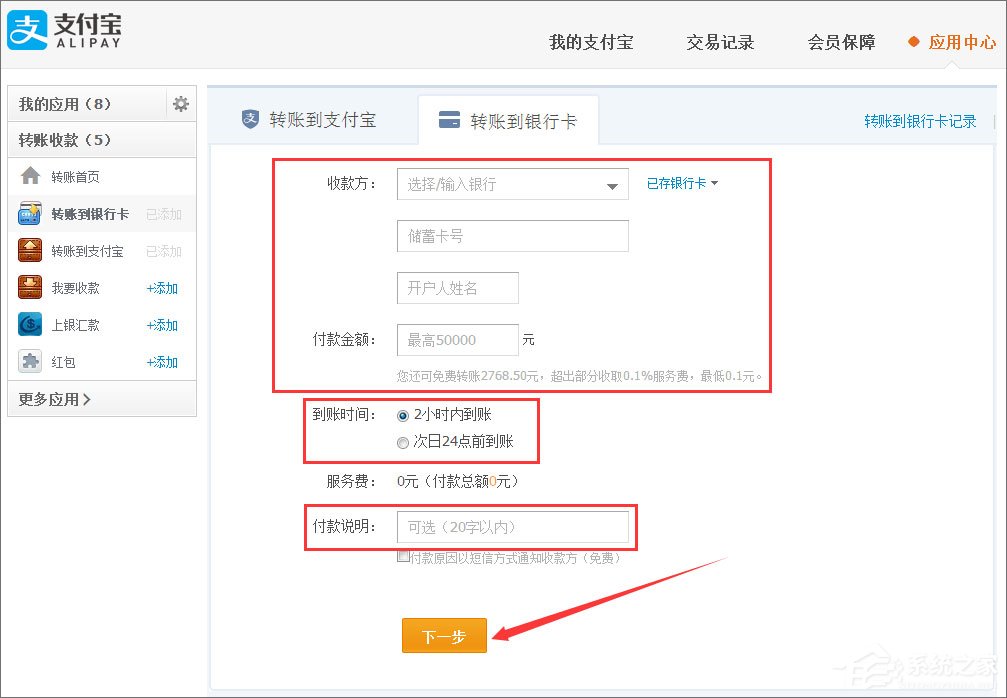This screenshot has height=698, width=1007.
Task: Open 交易记录 from the top menu
Action: click(719, 42)
